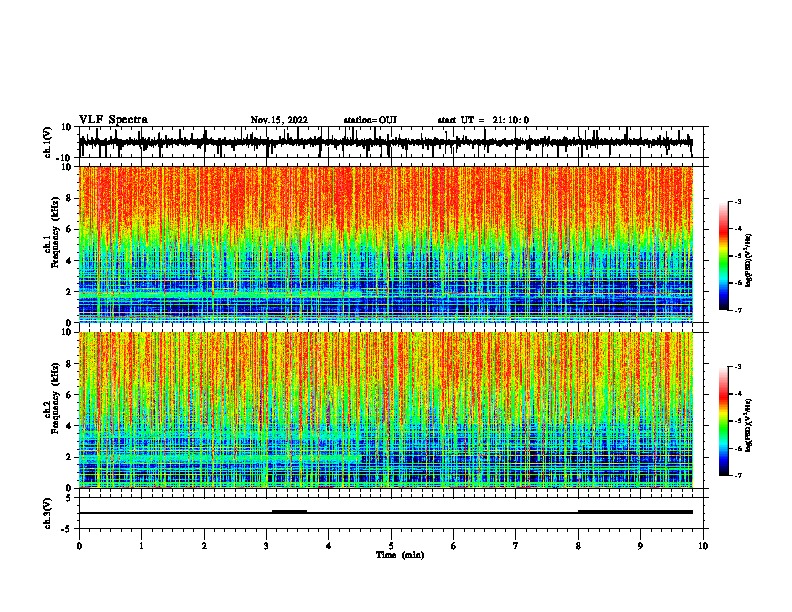This screenshot has height=612, width=792.
Task: Click the ch.1 "Frequency (kHz)" axis label
Action: point(55,232)
